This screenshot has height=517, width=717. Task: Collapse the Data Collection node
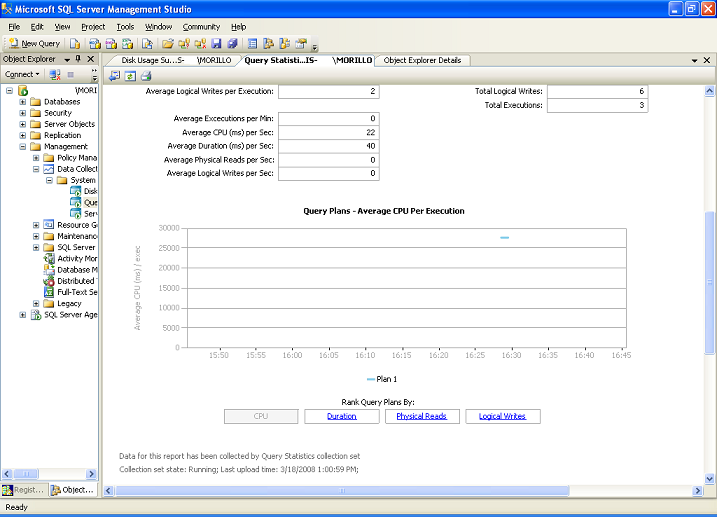36,169
